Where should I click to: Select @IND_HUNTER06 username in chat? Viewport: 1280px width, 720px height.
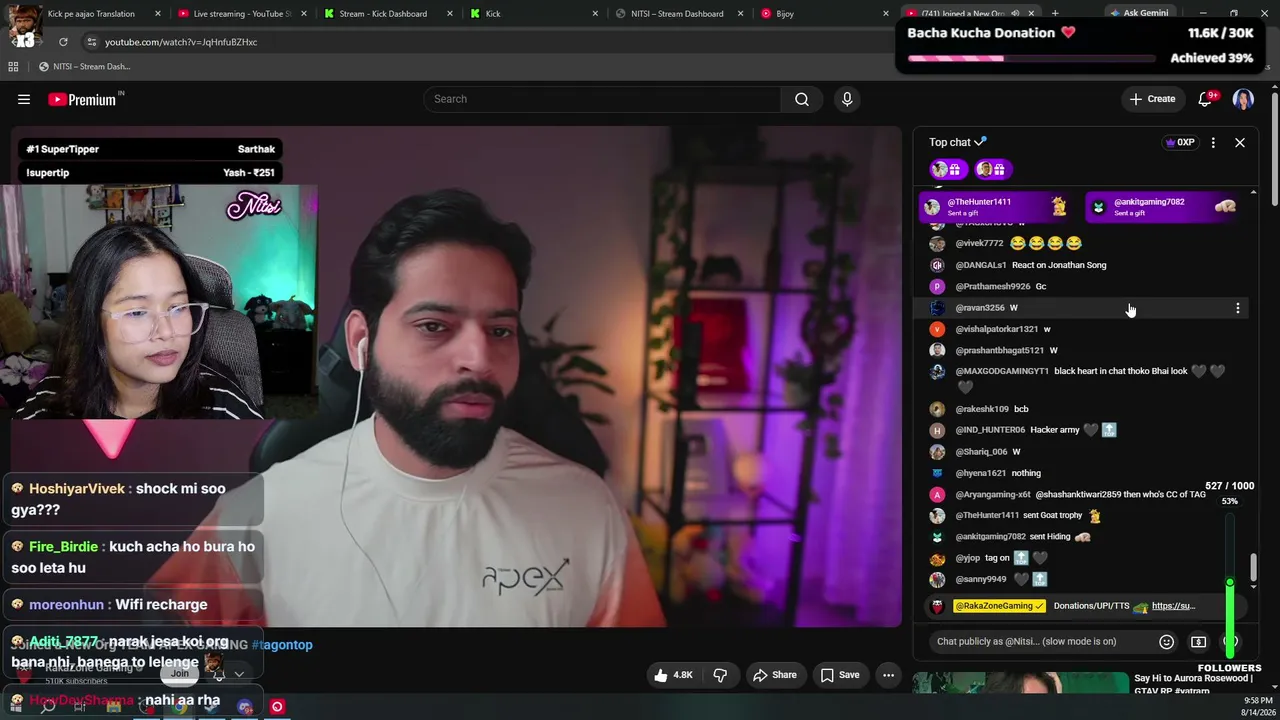coord(990,430)
